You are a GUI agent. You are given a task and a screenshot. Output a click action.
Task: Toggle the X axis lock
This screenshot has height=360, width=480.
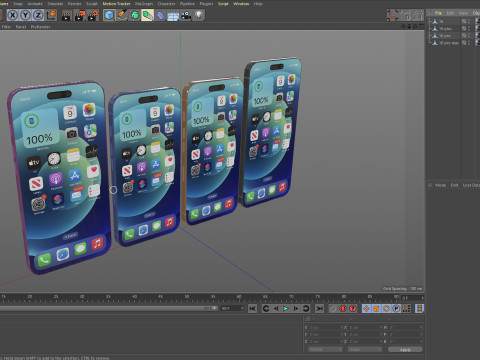(x=12, y=15)
